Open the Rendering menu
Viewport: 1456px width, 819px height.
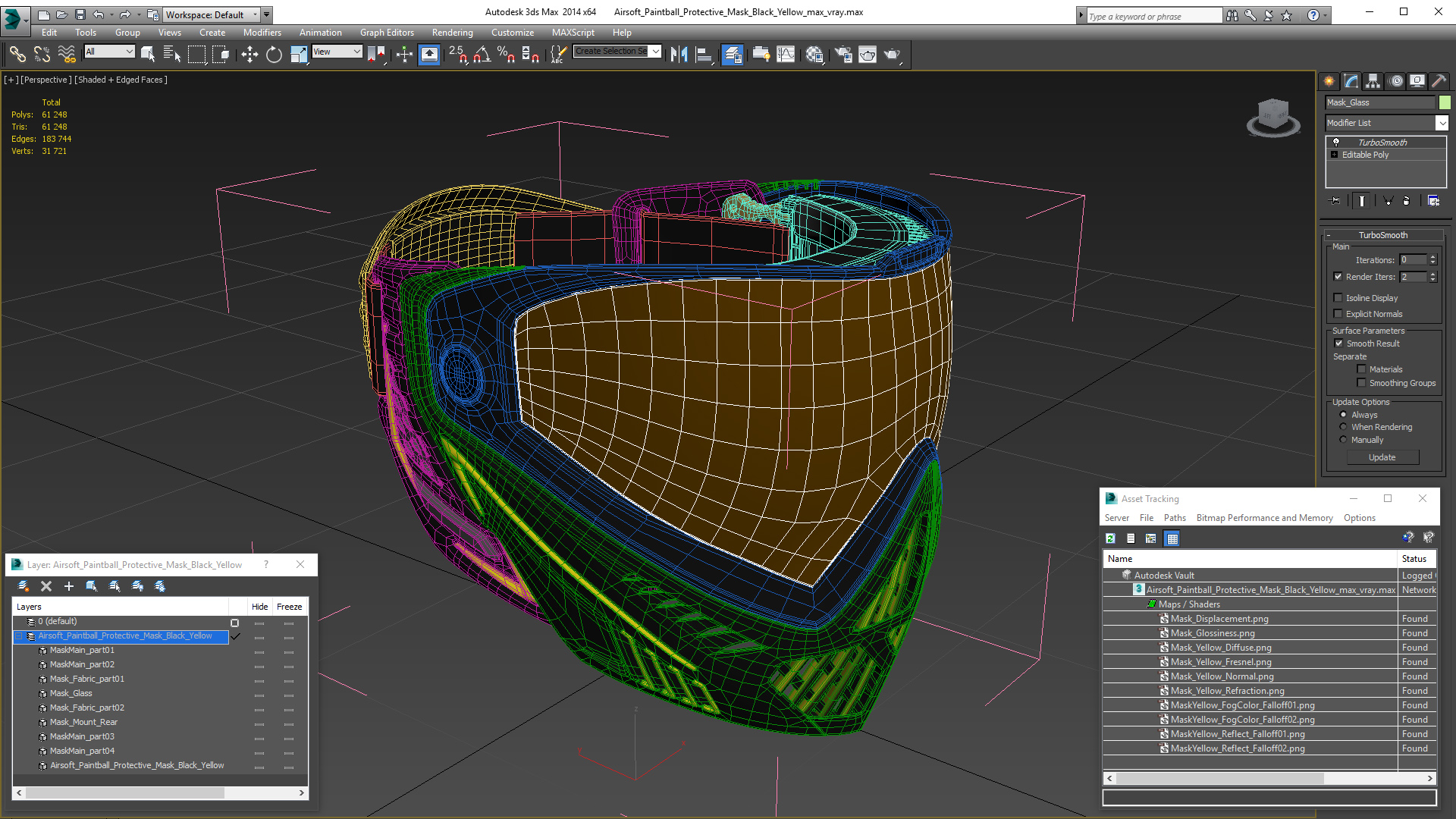pos(452,33)
